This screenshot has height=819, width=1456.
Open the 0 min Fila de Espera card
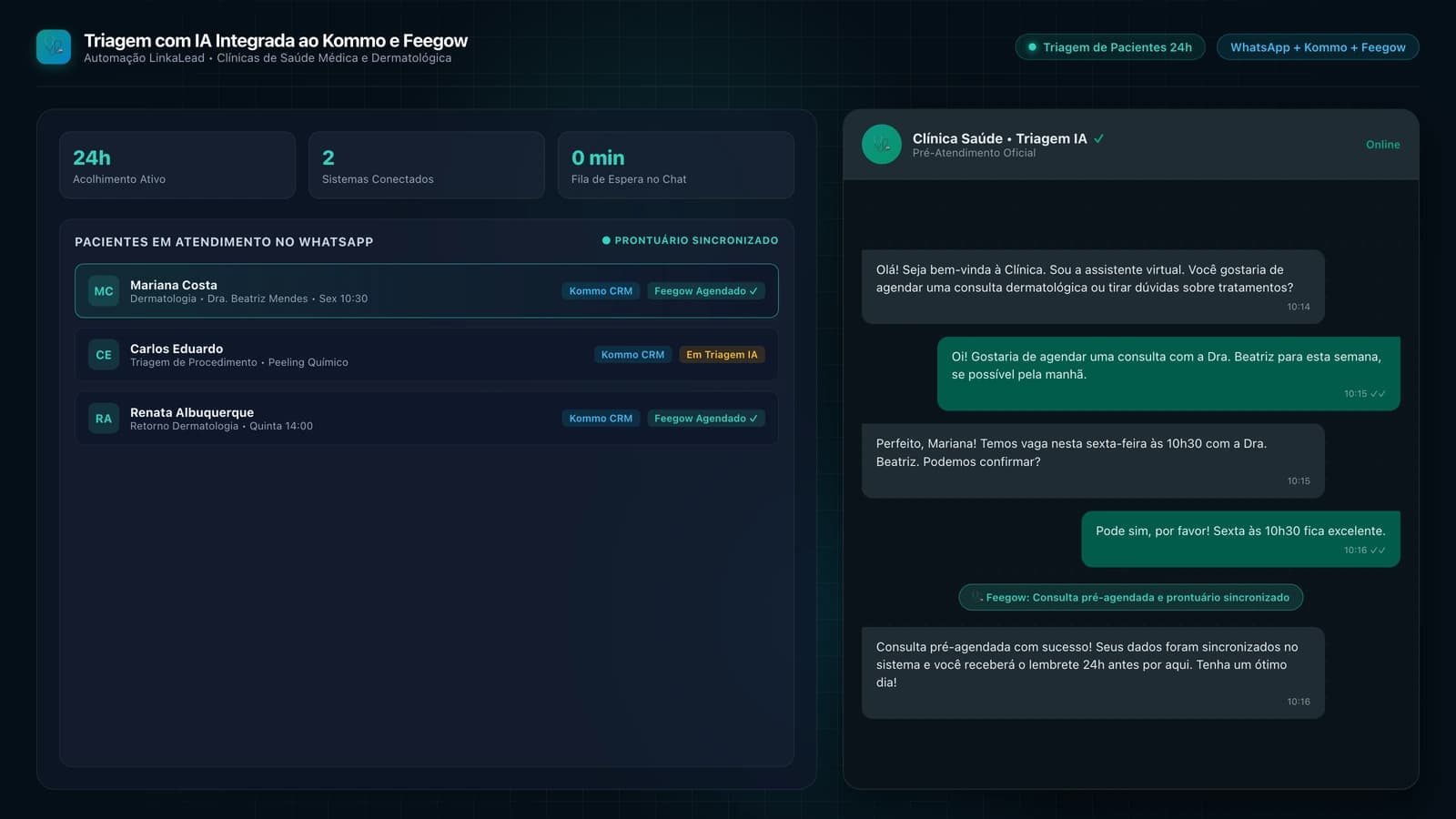(676, 165)
